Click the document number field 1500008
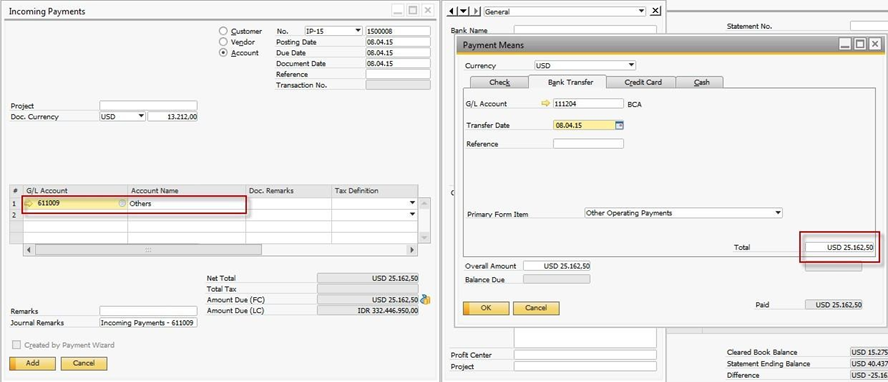The width and height of the screenshot is (888, 382). pos(398,31)
